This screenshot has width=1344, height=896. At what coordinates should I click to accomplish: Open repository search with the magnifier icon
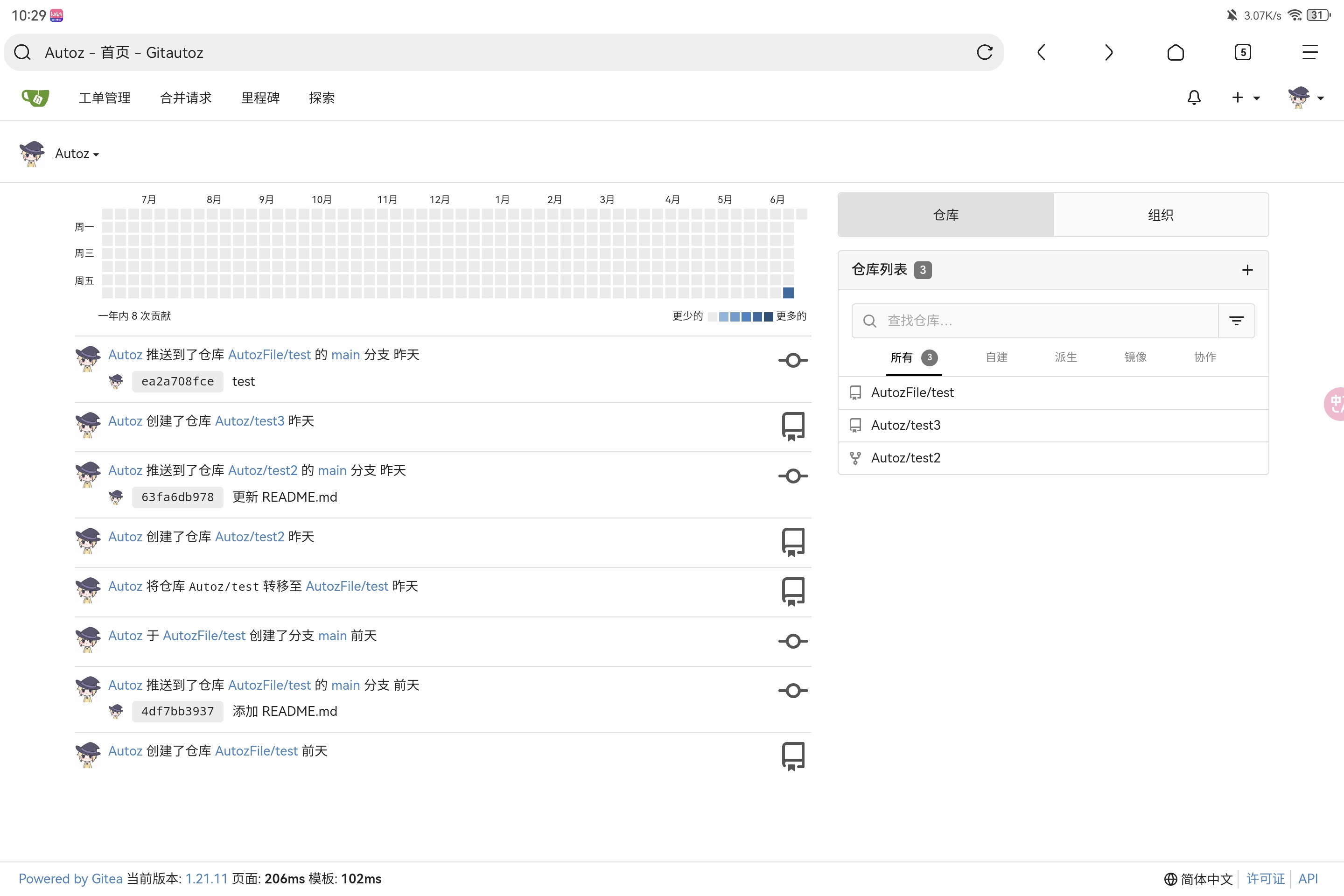869,321
